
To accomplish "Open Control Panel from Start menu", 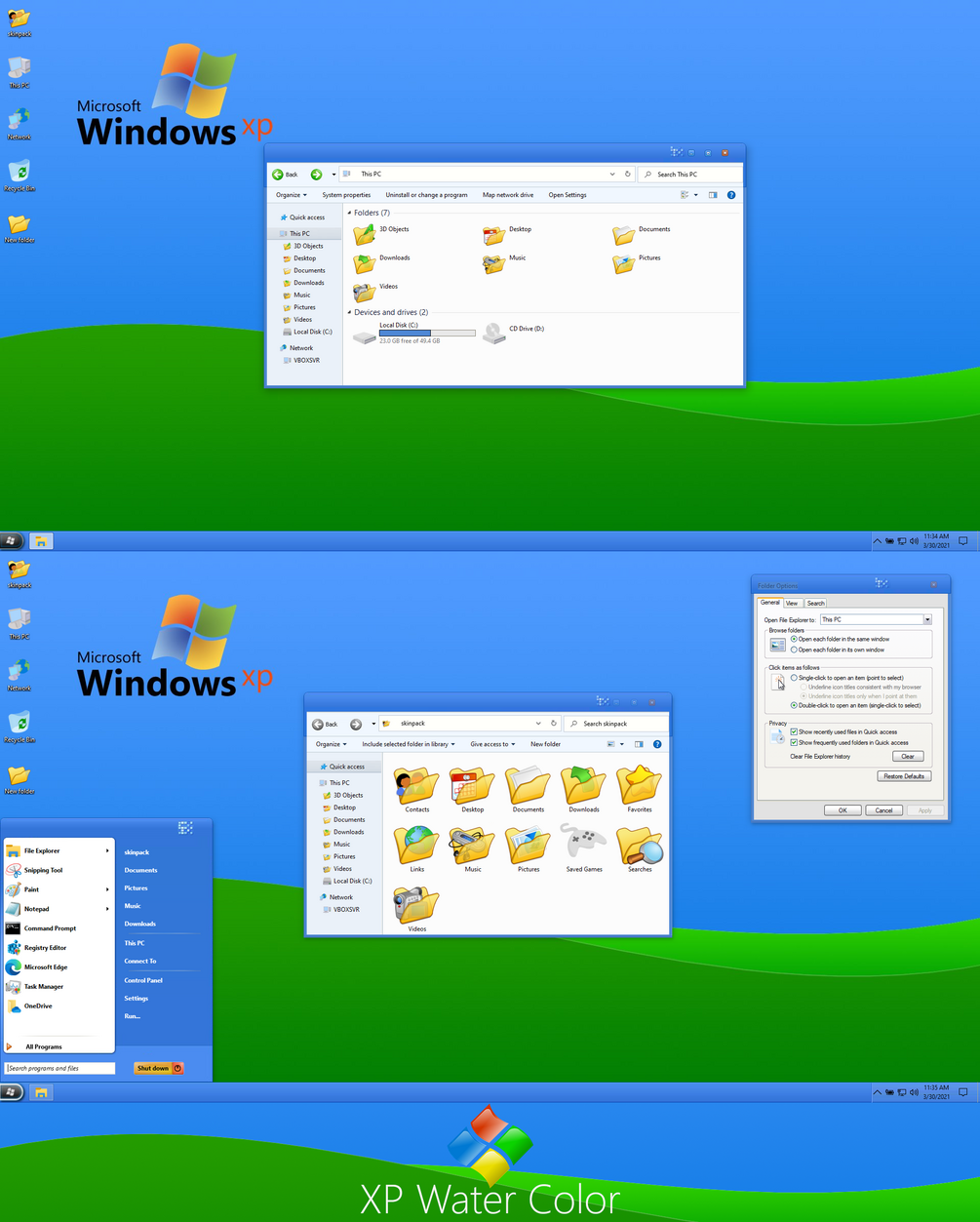I will (143, 980).
